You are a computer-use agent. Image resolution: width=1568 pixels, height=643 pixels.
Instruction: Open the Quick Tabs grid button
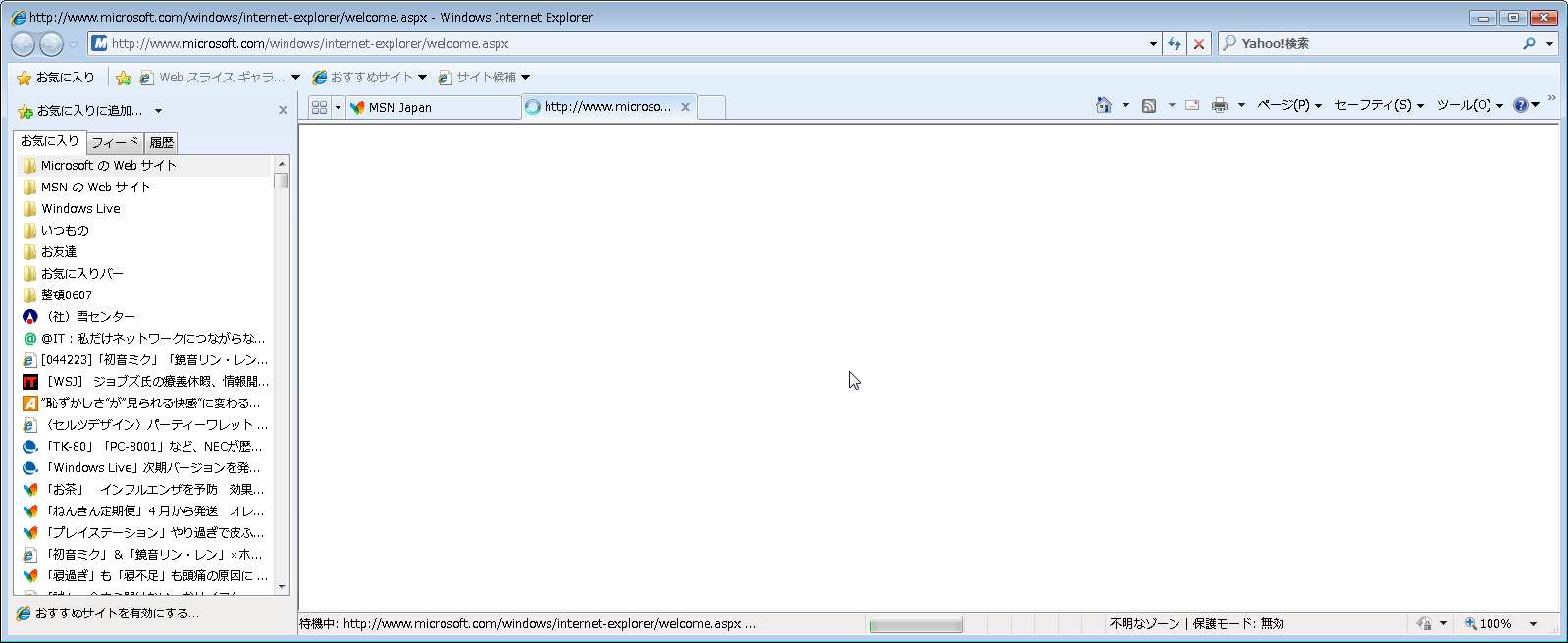(319, 107)
